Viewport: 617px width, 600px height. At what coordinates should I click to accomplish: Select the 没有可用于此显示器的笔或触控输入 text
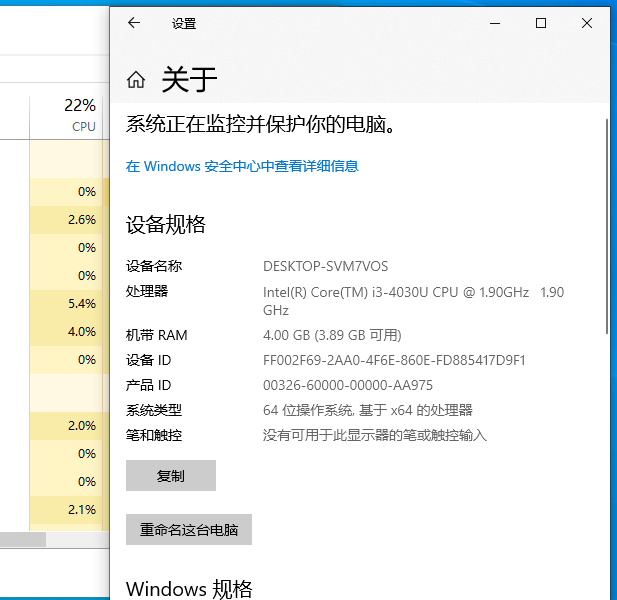(375, 435)
